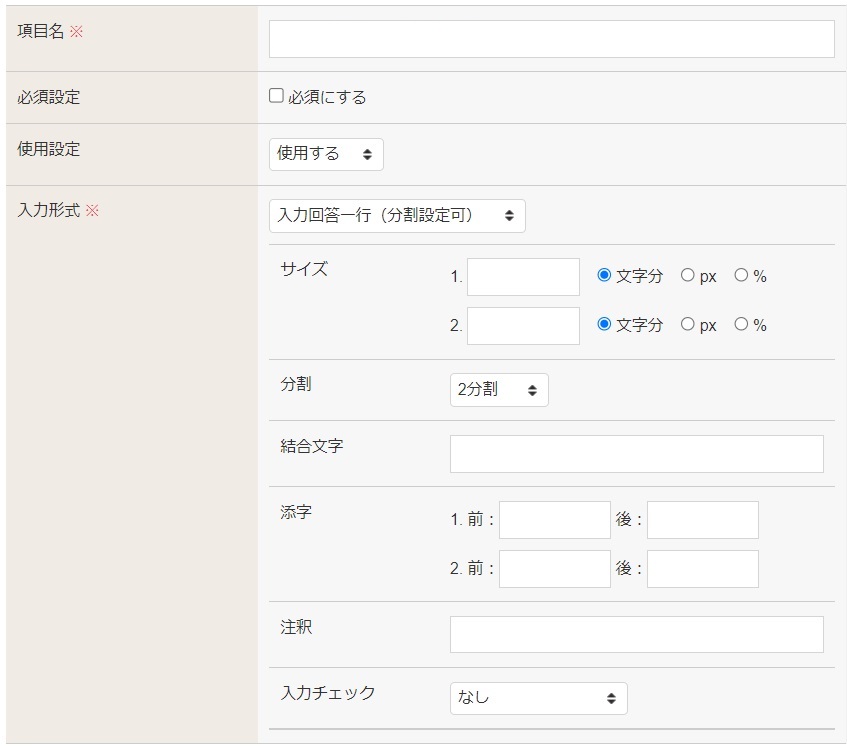The image size is (847, 750).
Task: Click the 添字 row 1 前 field
Action: (x=554, y=520)
